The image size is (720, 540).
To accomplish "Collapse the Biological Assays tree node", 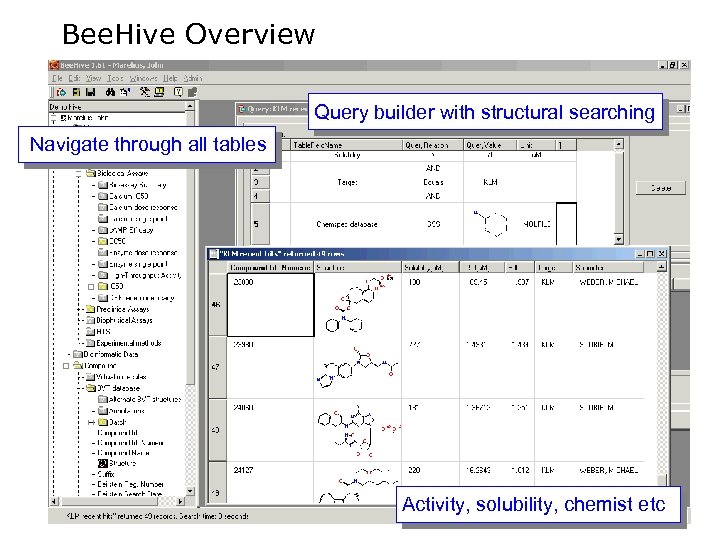I will [79, 174].
